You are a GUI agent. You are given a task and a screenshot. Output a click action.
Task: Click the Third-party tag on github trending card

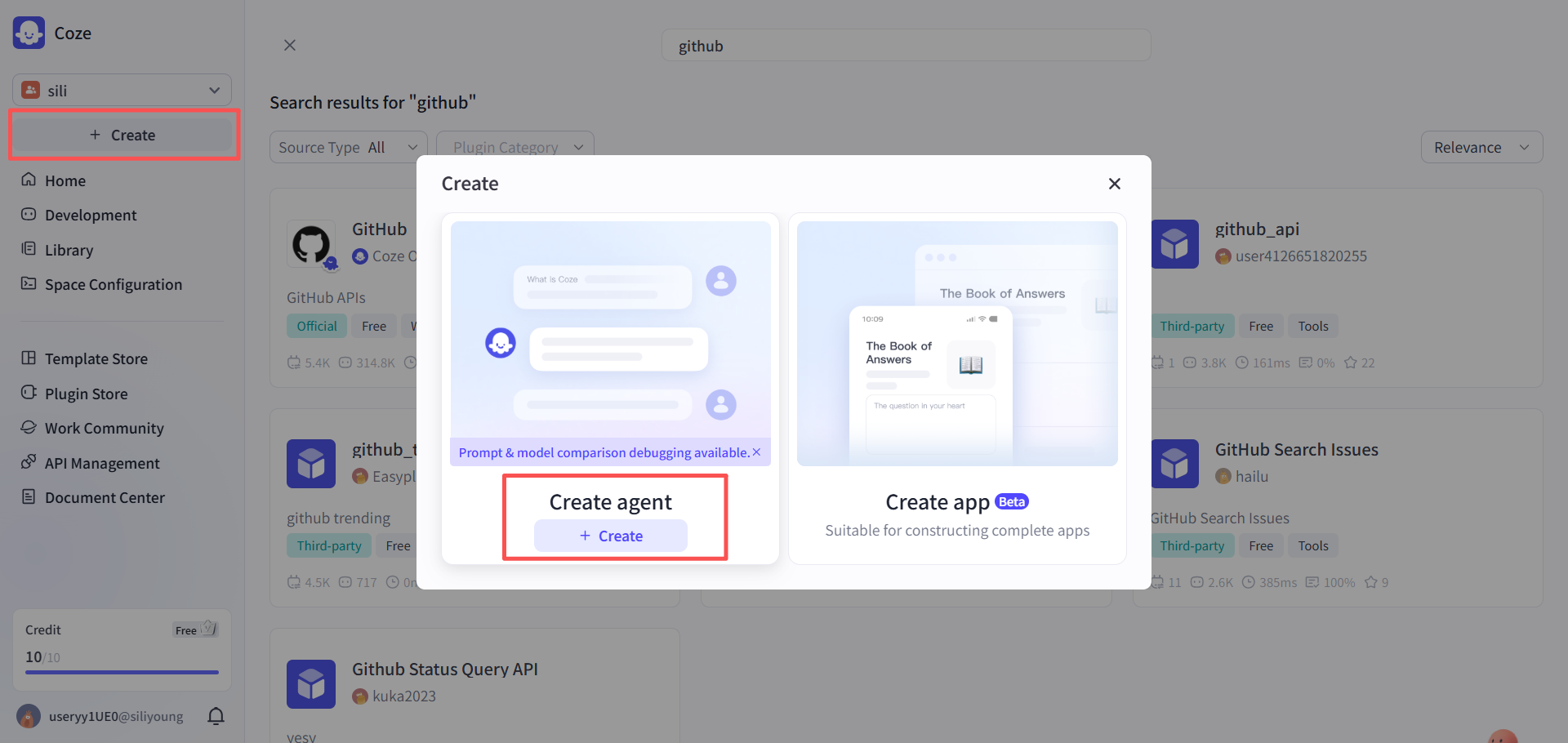(x=329, y=546)
